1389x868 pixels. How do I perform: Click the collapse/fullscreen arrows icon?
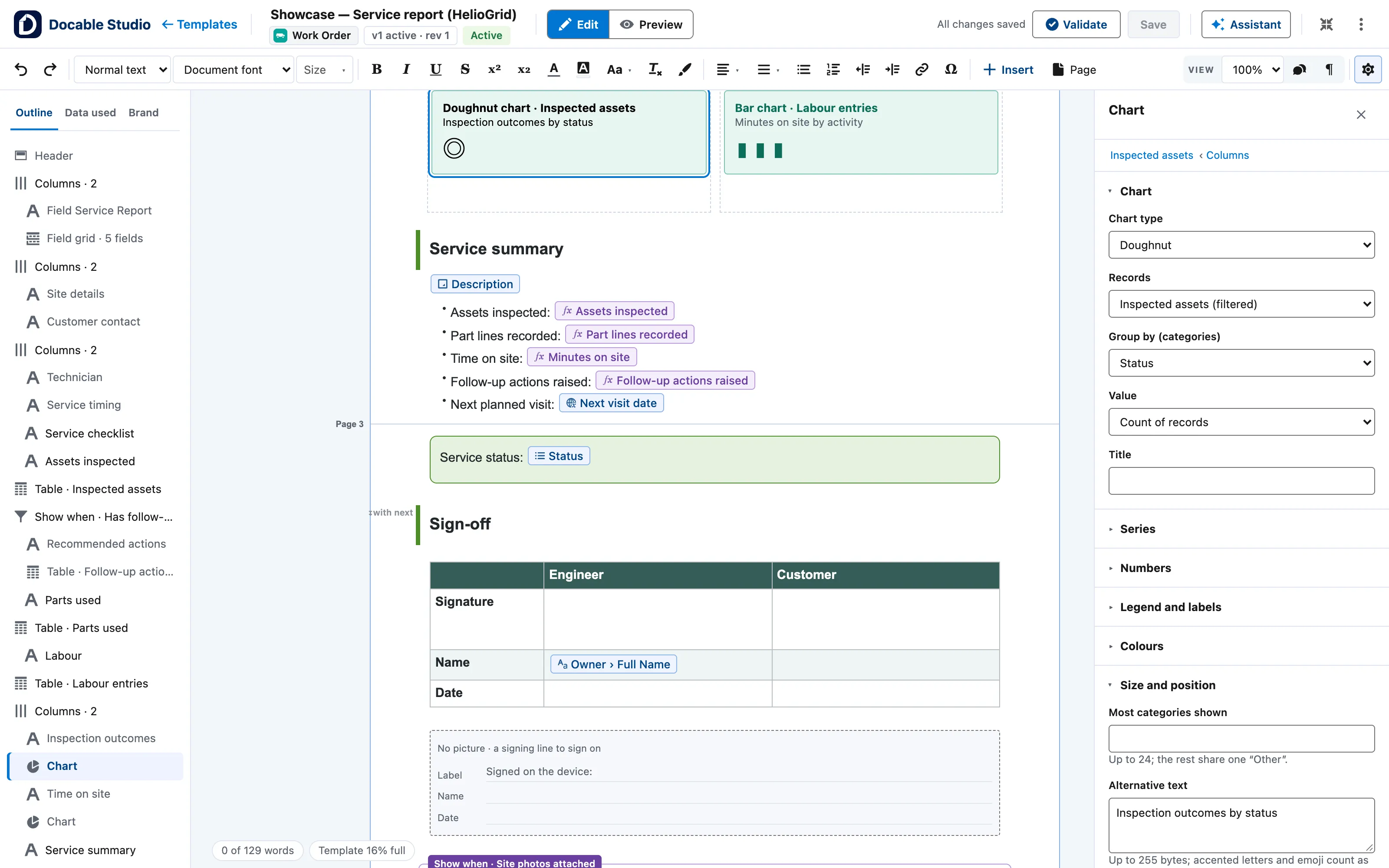[x=1326, y=24]
